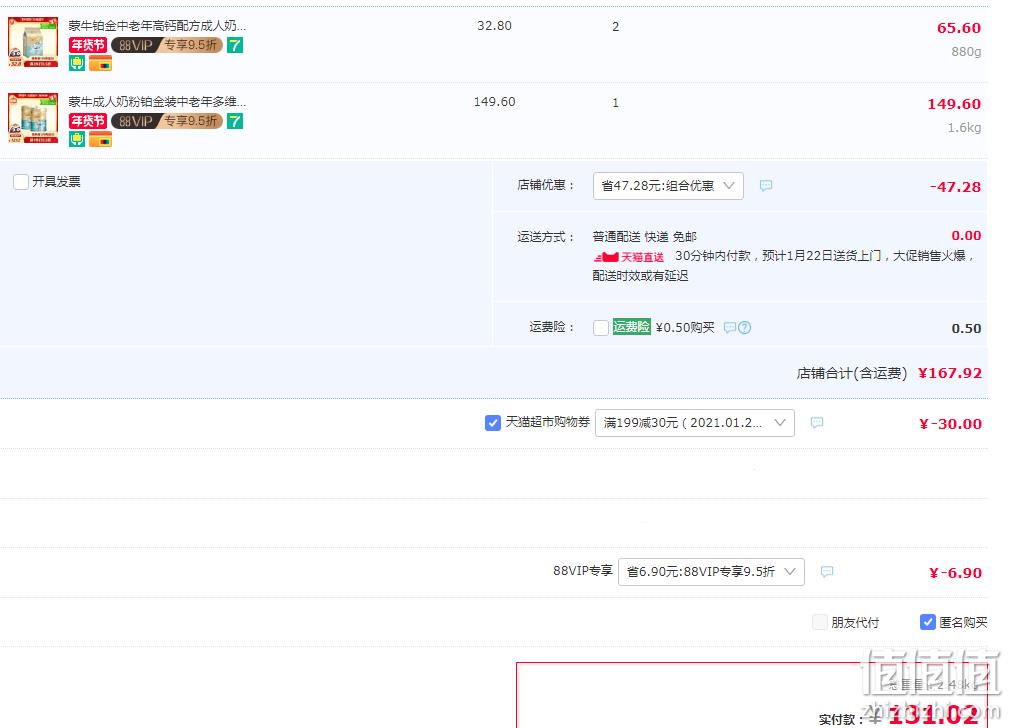The width and height of the screenshot is (1010, 728).
Task: Click the store total ¥167.92
Action: (x=950, y=373)
